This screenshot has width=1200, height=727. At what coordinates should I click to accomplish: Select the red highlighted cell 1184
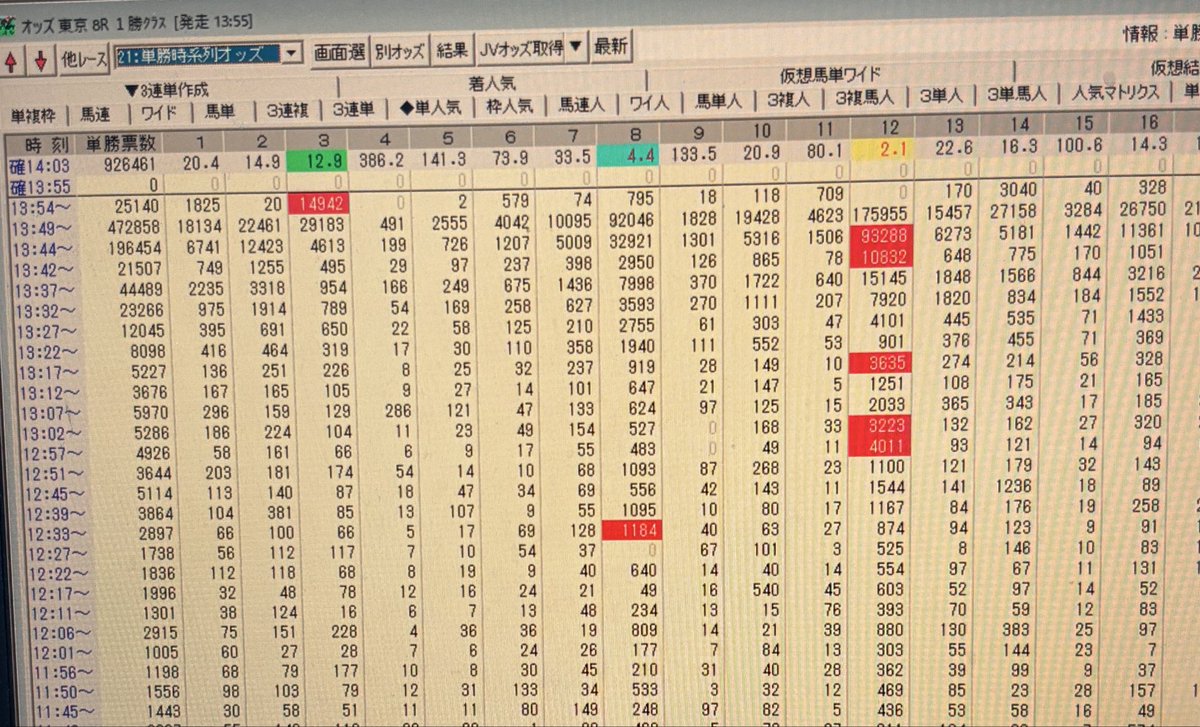click(634, 533)
